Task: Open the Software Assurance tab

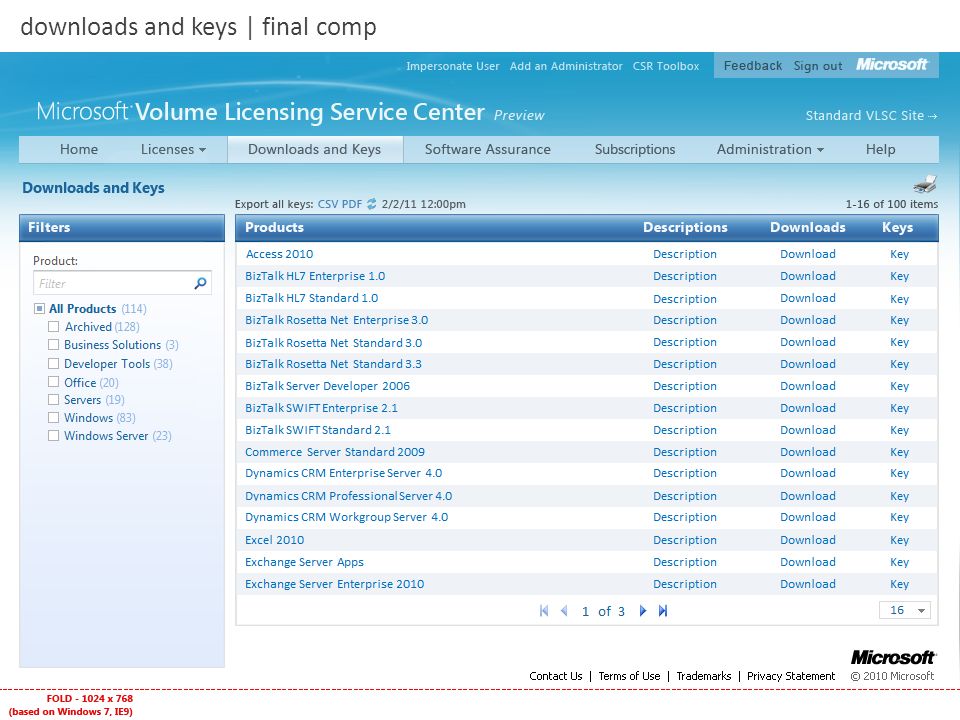Action: click(488, 149)
